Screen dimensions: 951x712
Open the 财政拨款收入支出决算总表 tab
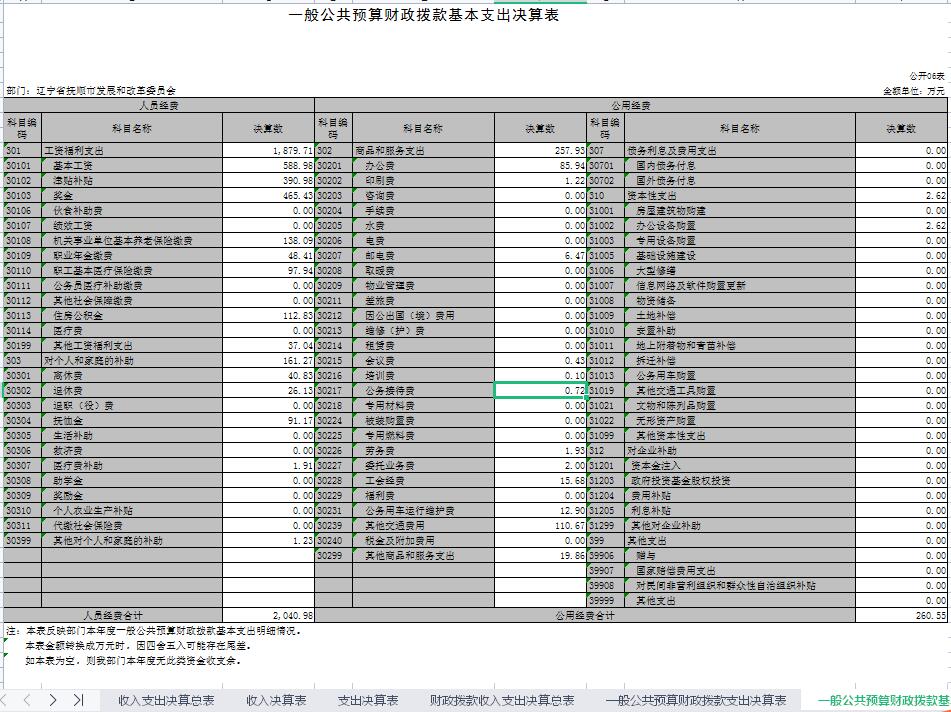click(x=501, y=700)
